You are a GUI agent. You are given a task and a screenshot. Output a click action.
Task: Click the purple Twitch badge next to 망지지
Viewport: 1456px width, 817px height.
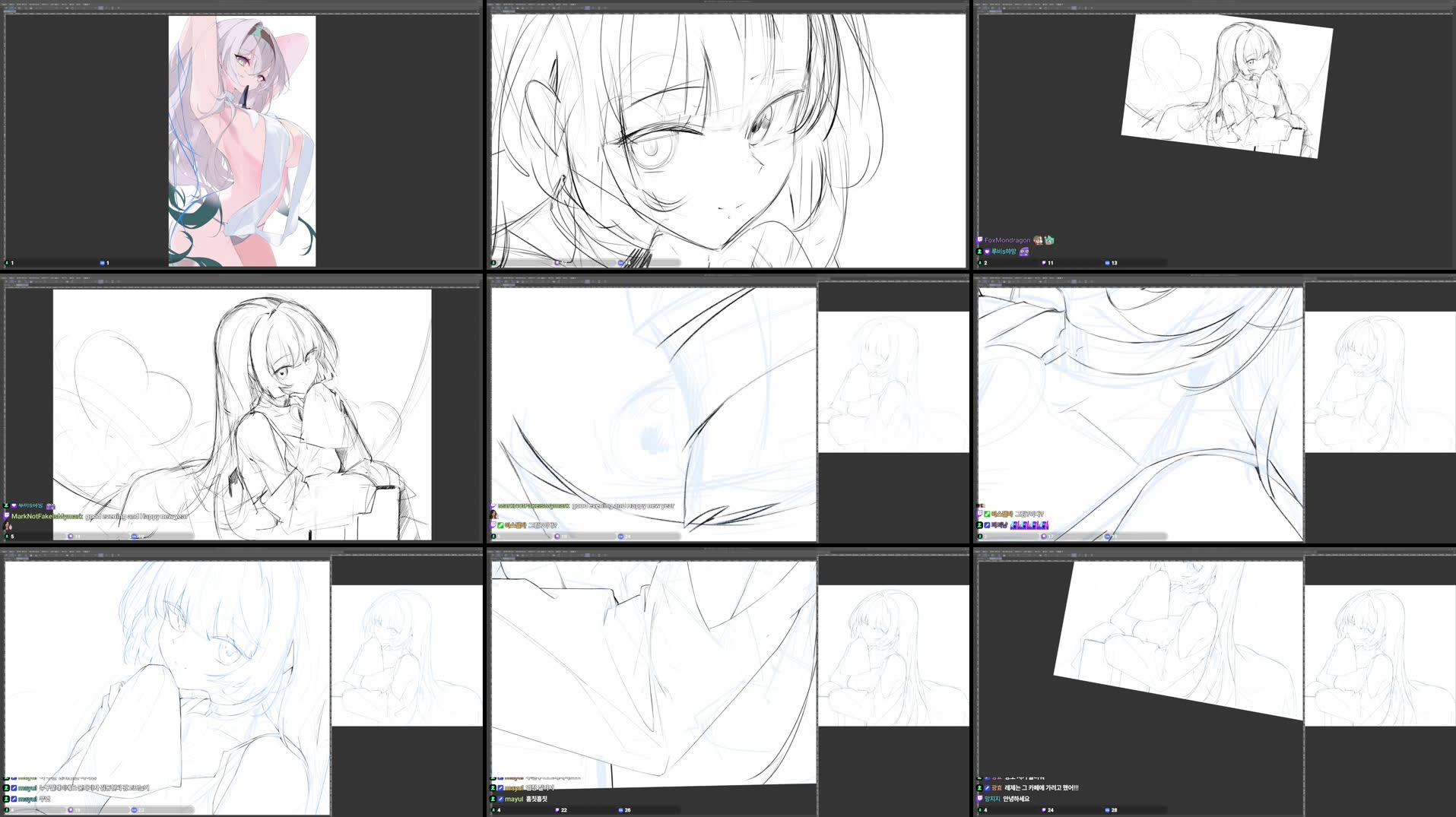coord(979,799)
